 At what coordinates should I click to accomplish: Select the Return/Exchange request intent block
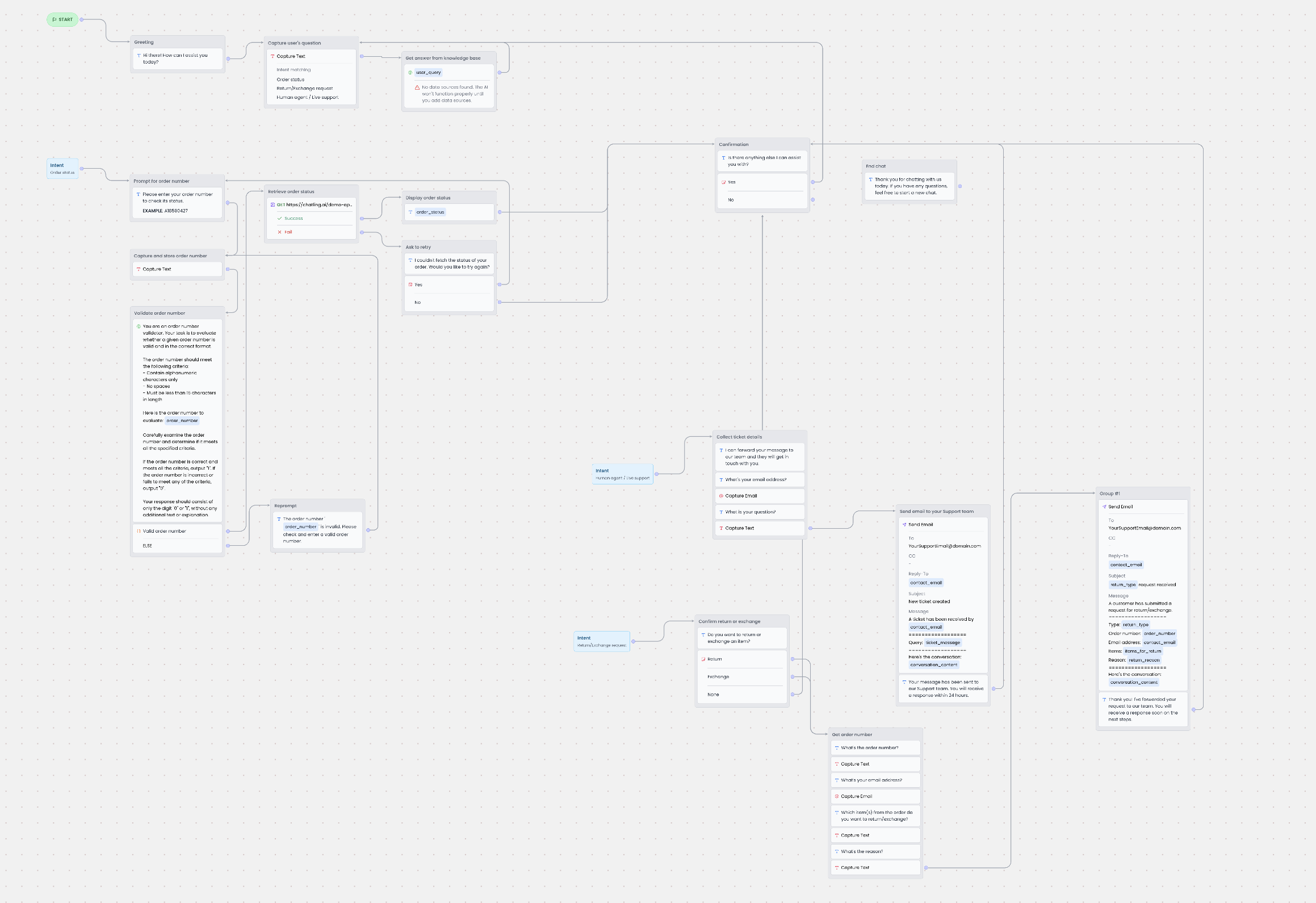602,641
